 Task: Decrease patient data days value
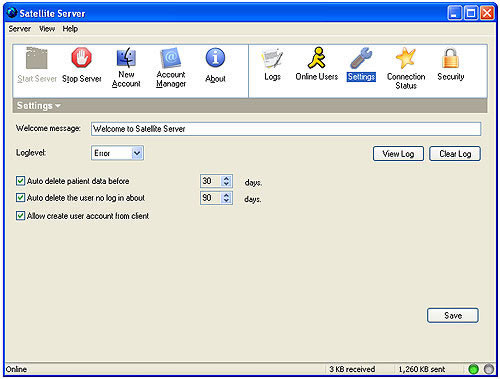[x=226, y=184]
